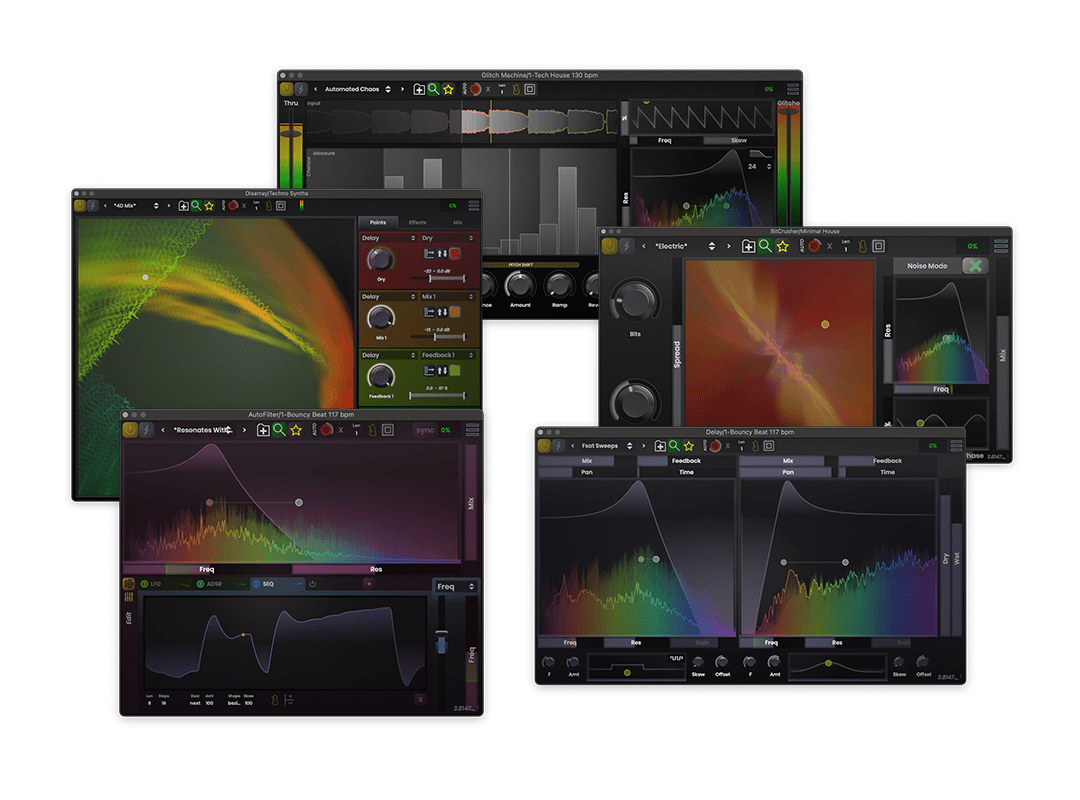Viewport: 1080px width, 800px height.
Task: Click red record button in Delay toolbar
Action: (715, 446)
